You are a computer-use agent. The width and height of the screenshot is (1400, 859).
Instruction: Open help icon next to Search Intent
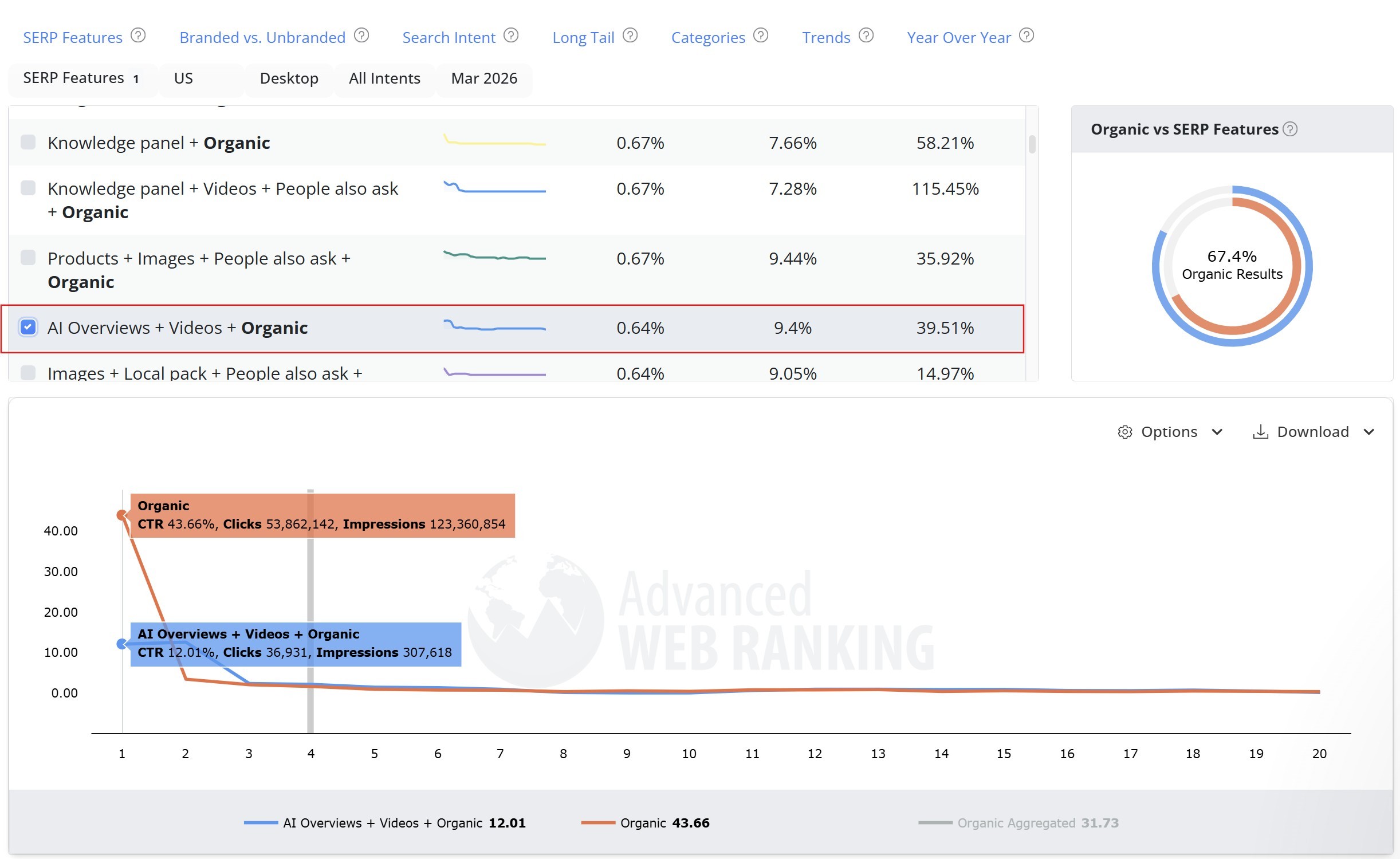(x=511, y=36)
